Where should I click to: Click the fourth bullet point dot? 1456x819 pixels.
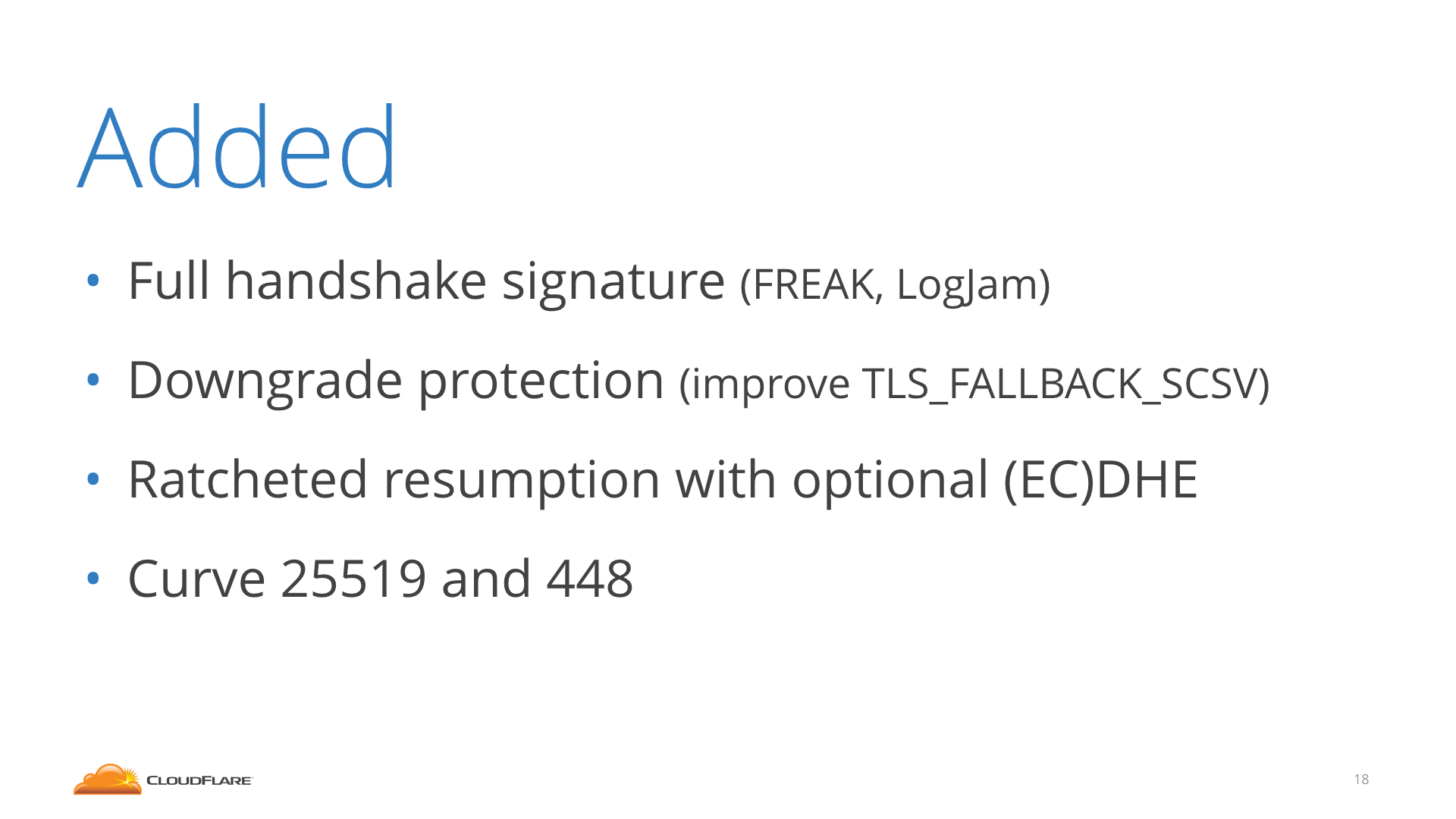93,579
